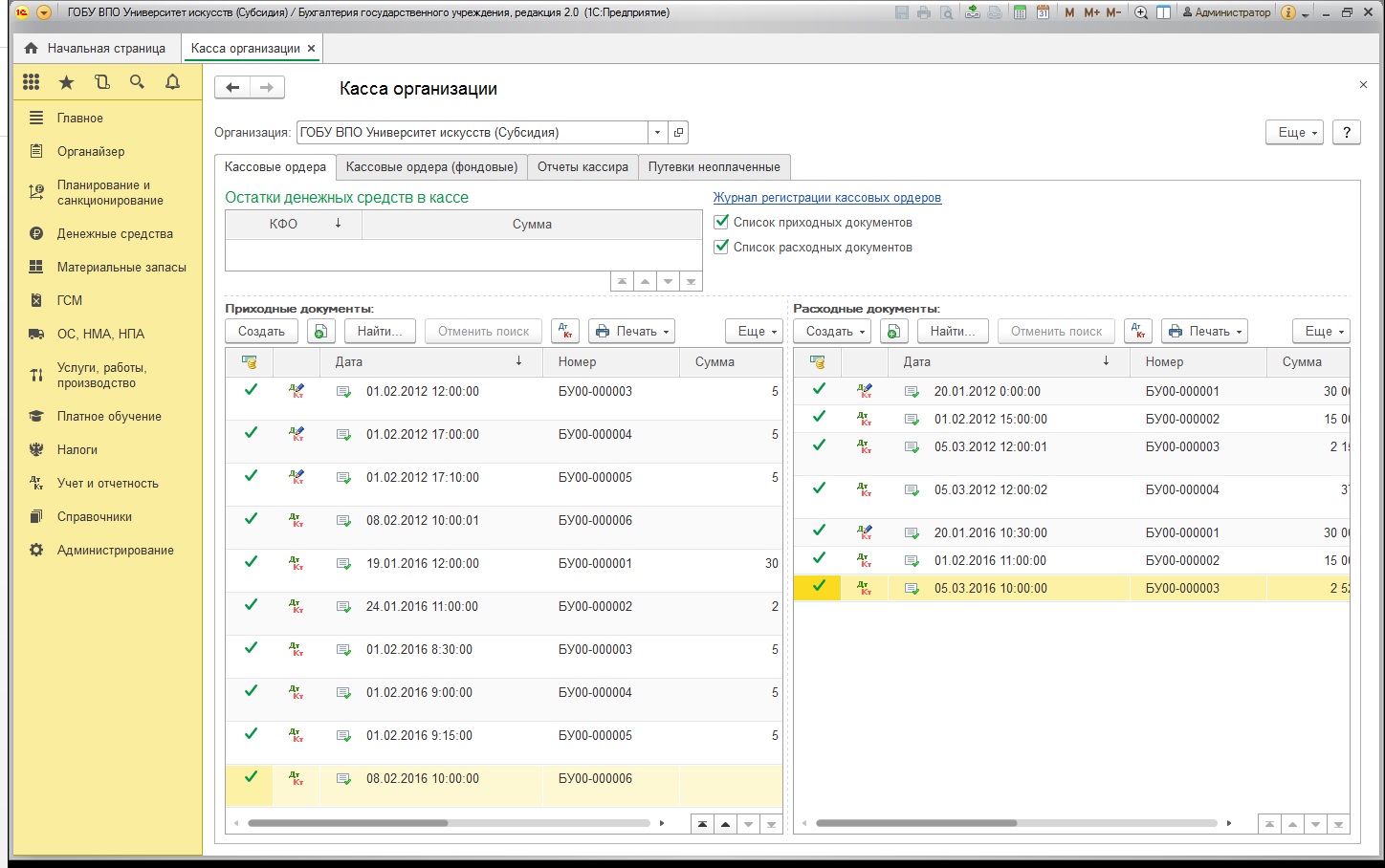Open the info icon in title bar
Image resolution: width=1385 pixels, height=868 pixels.
1288,12
